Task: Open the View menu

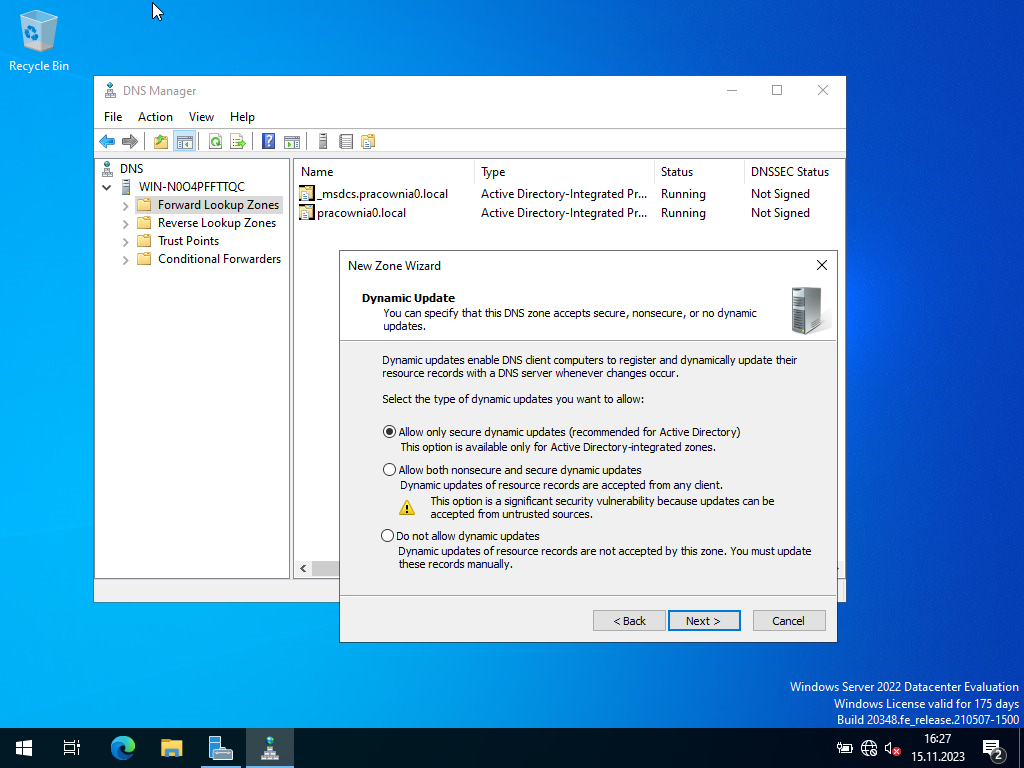Action: (201, 116)
